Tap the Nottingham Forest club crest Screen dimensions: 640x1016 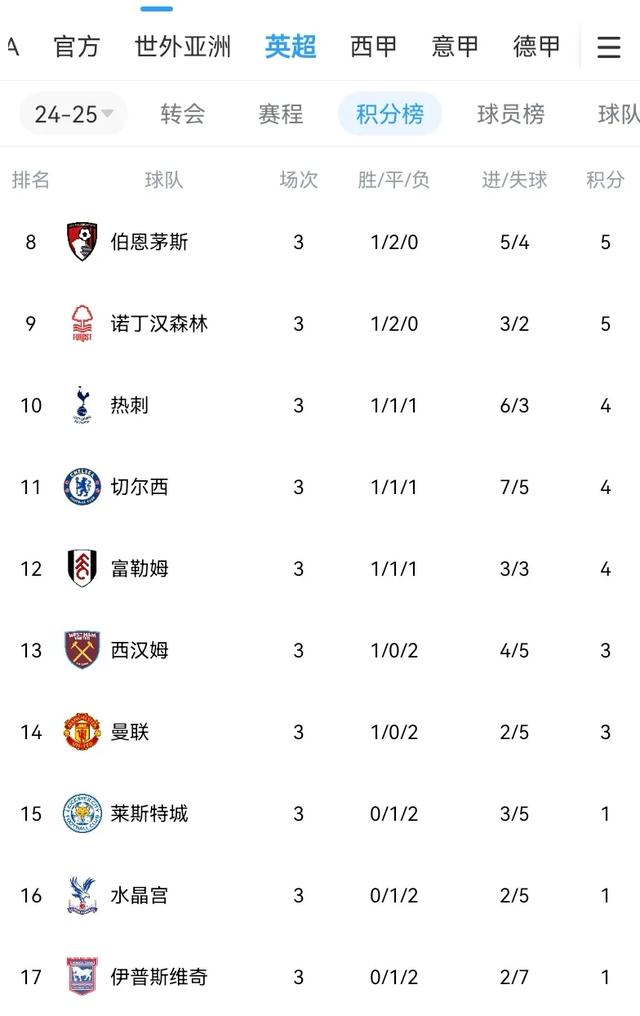pos(82,323)
